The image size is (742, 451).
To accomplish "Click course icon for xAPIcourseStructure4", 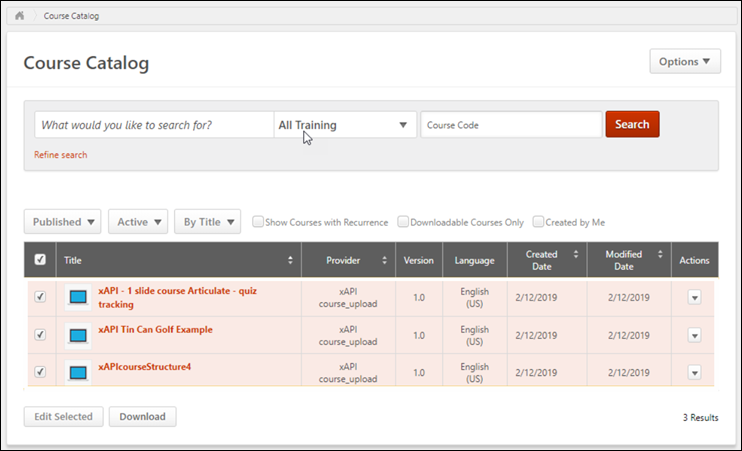I will (x=78, y=372).
